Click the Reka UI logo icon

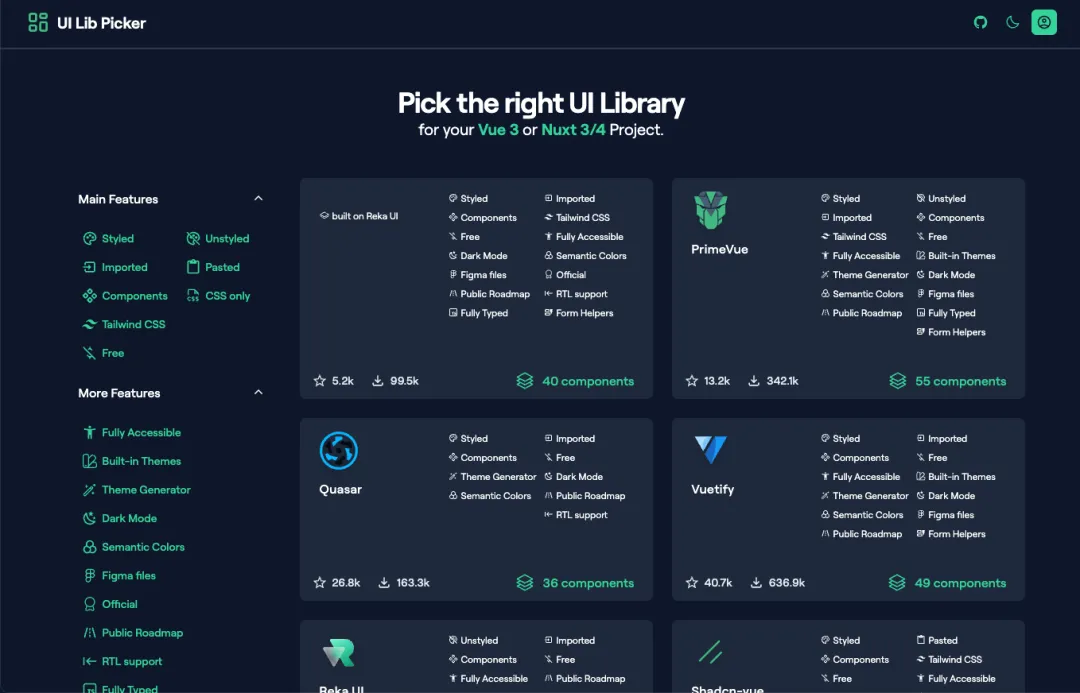(x=338, y=652)
